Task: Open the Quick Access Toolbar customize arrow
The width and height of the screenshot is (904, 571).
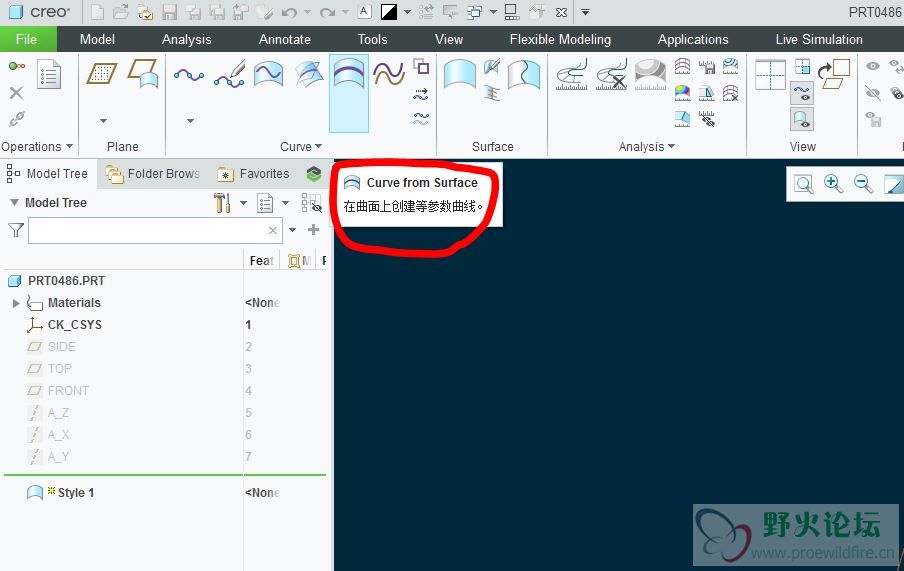Action: click(x=585, y=12)
